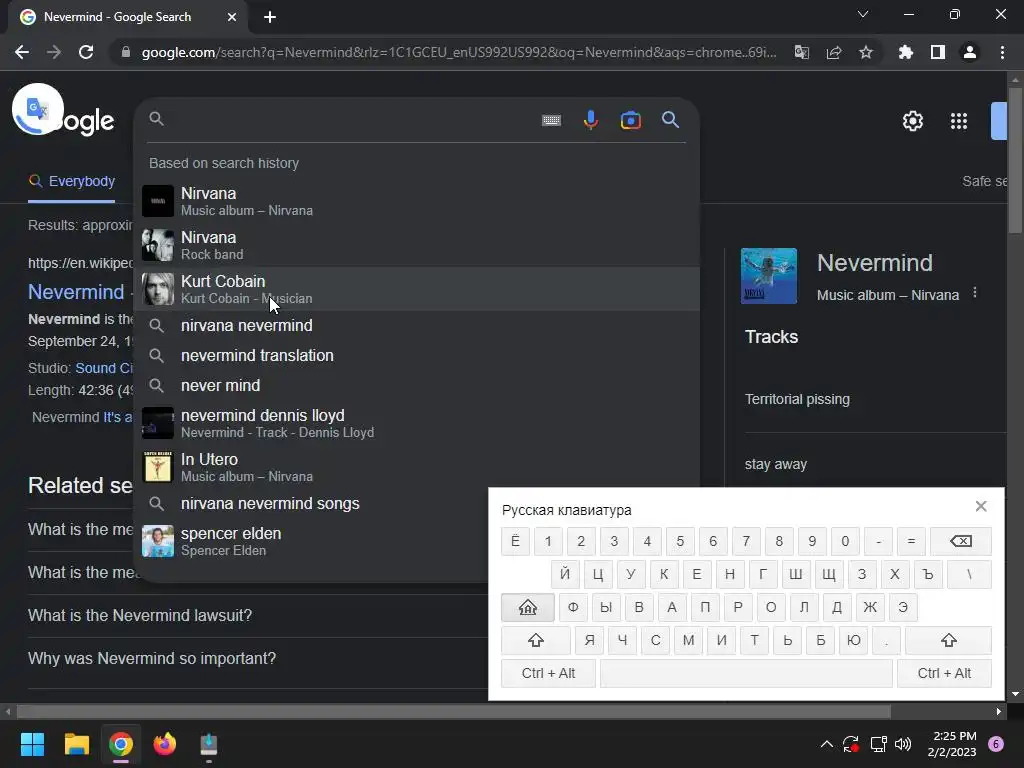Open notification badge in taskbar
The height and width of the screenshot is (768, 1024).
(x=995, y=744)
